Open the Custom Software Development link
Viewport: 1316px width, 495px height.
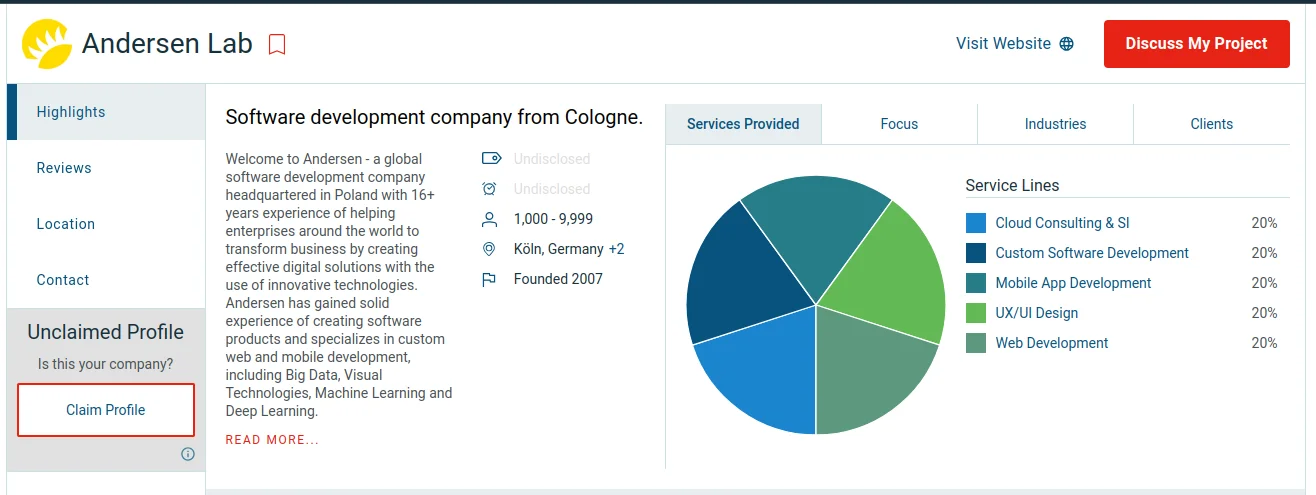1092,253
